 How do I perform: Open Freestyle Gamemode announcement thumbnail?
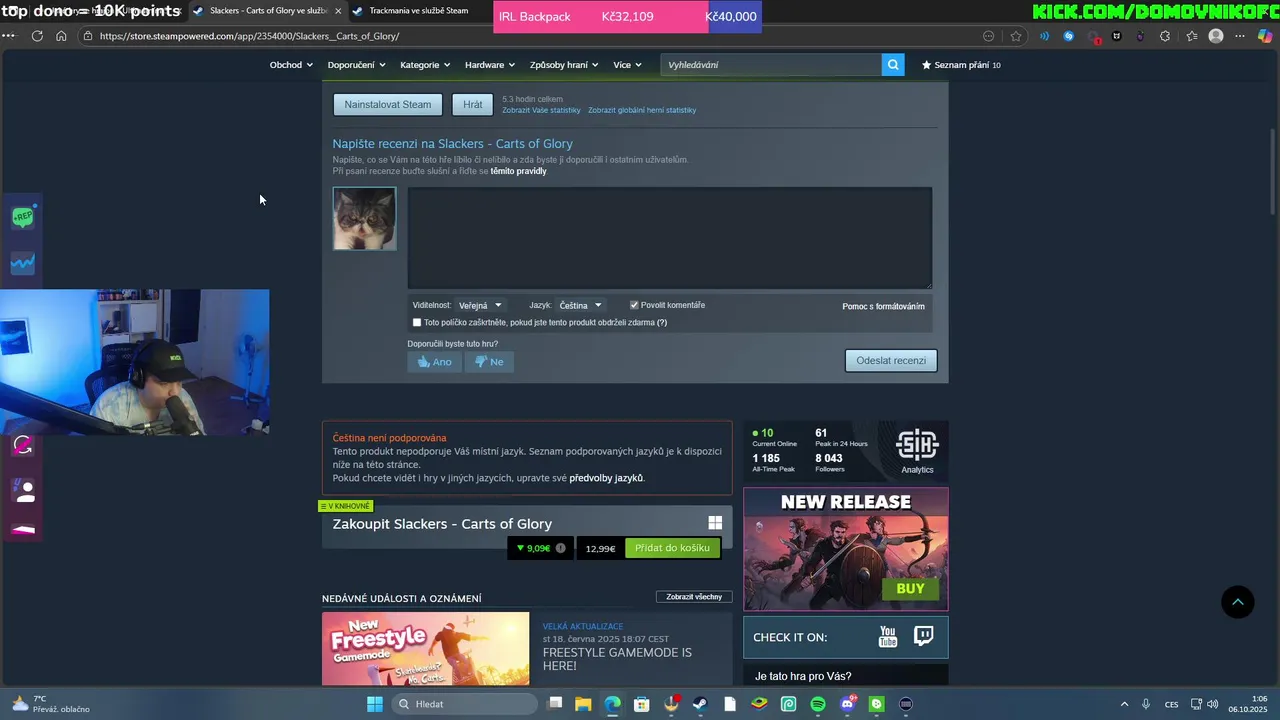(x=426, y=648)
